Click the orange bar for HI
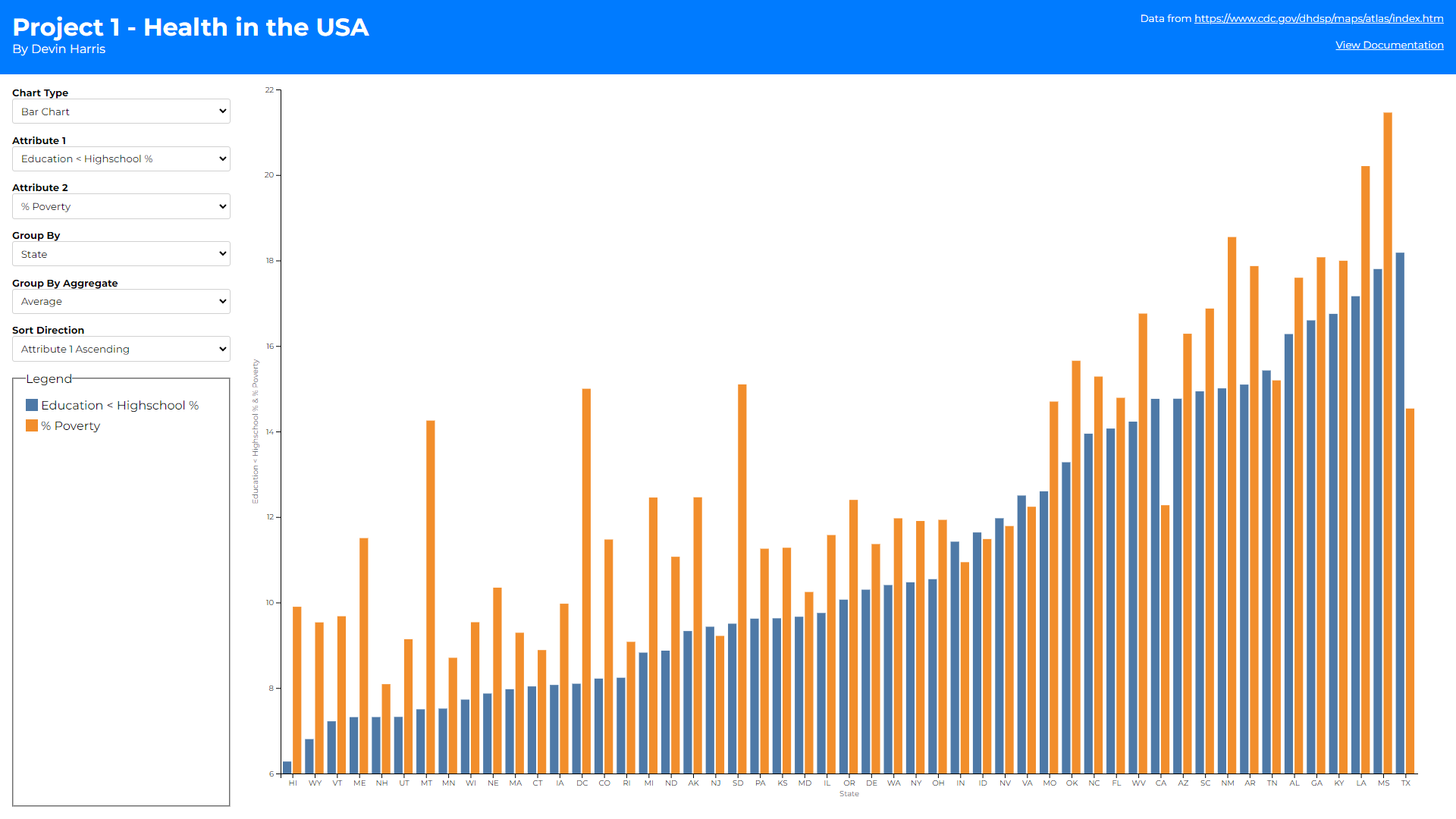 coord(297,690)
